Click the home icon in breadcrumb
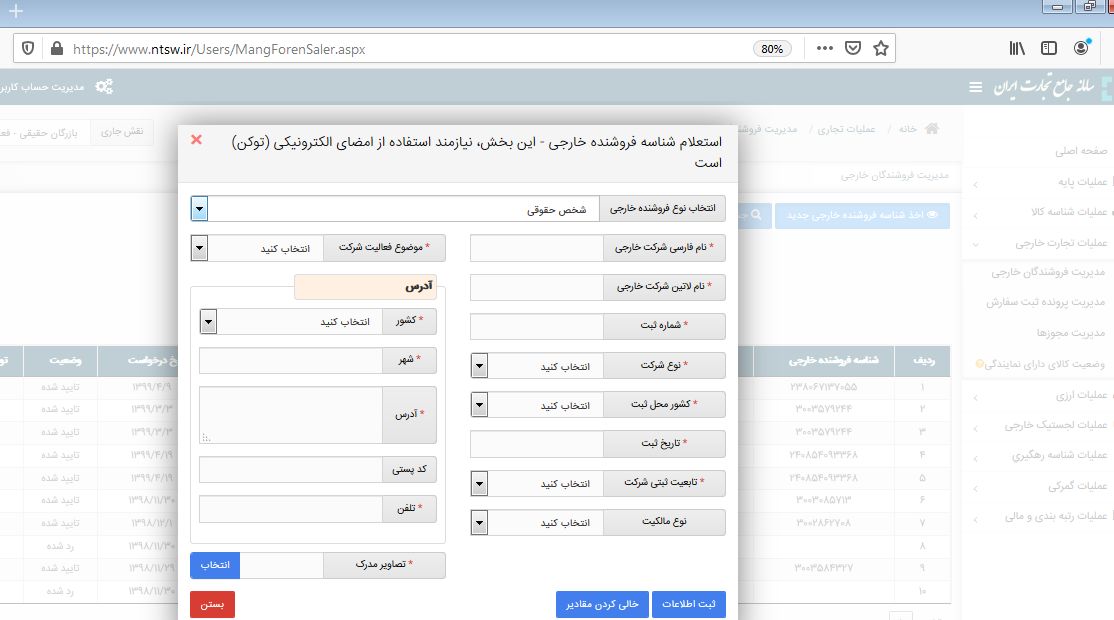This screenshot has width=1114, height=620. point(931,129)
